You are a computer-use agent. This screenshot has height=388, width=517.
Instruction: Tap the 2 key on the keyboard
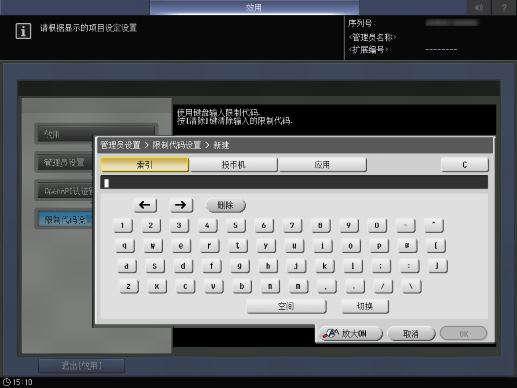pos(151,226)
